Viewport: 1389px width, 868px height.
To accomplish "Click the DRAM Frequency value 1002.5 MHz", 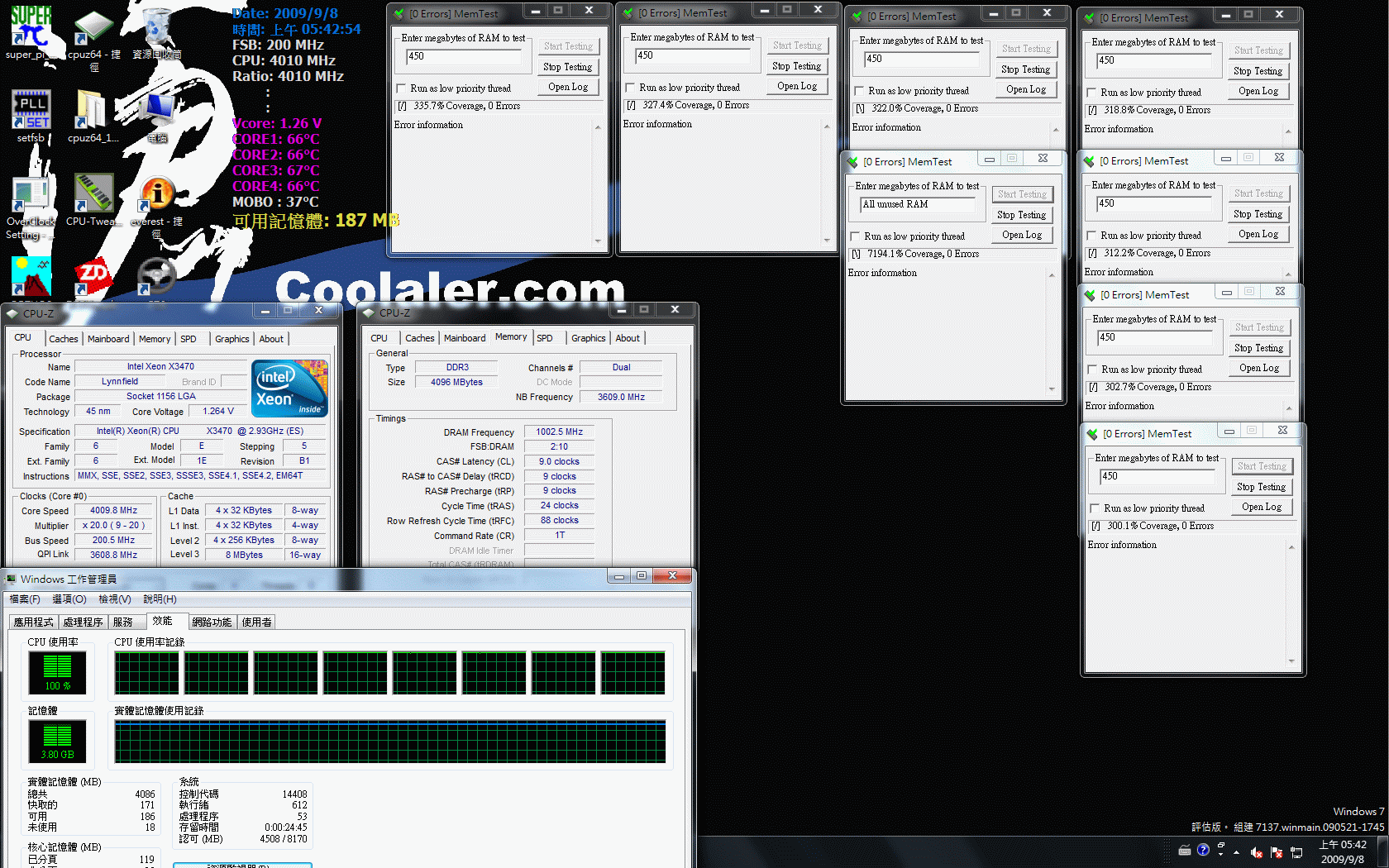I will 559,432.
